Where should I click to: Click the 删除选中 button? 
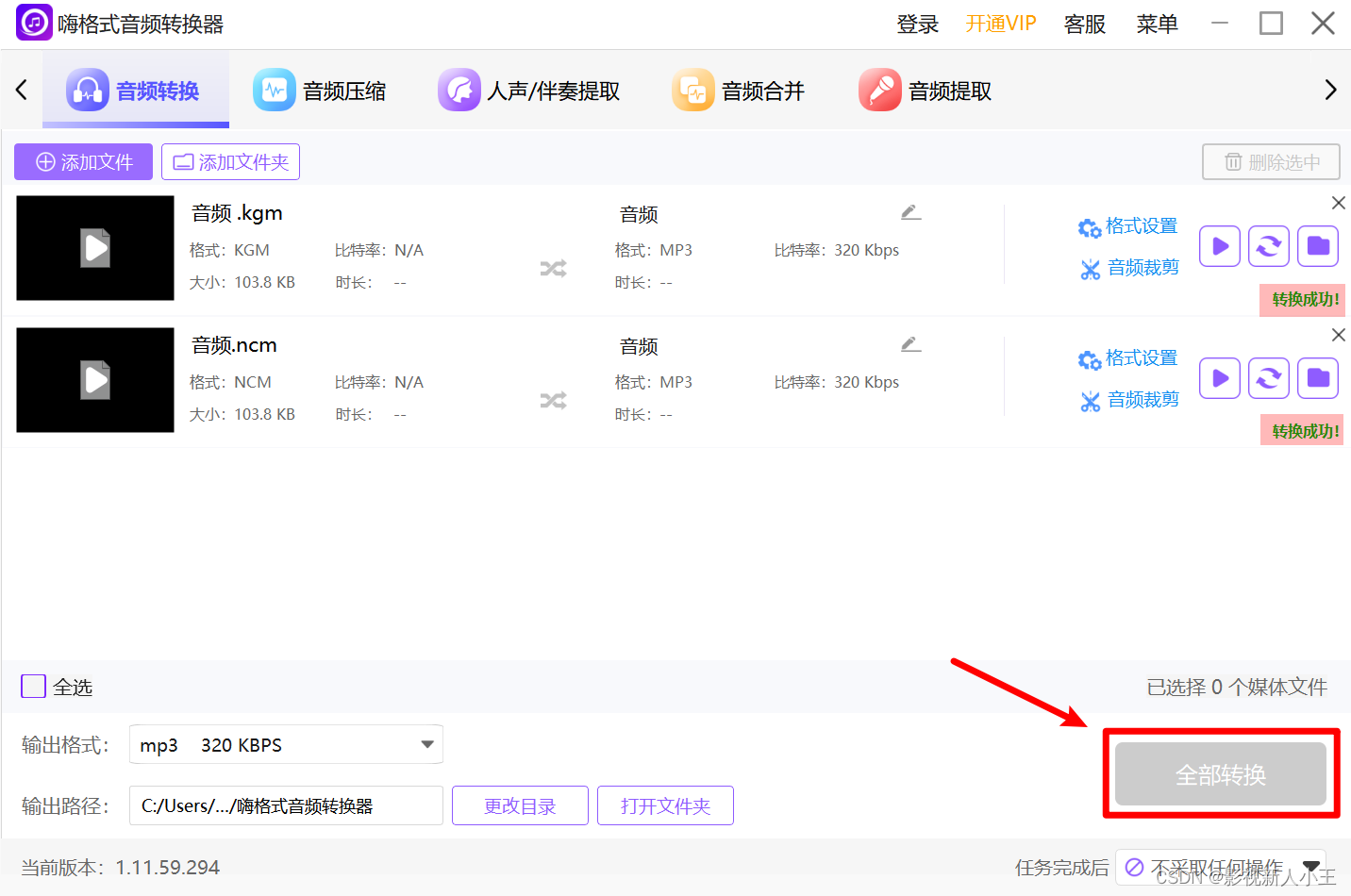1271,162
